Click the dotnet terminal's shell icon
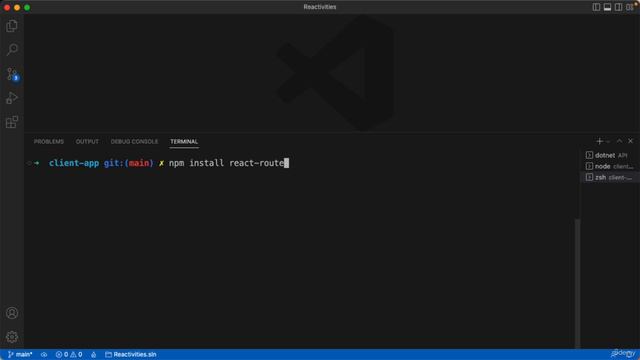 pos(589,155)
